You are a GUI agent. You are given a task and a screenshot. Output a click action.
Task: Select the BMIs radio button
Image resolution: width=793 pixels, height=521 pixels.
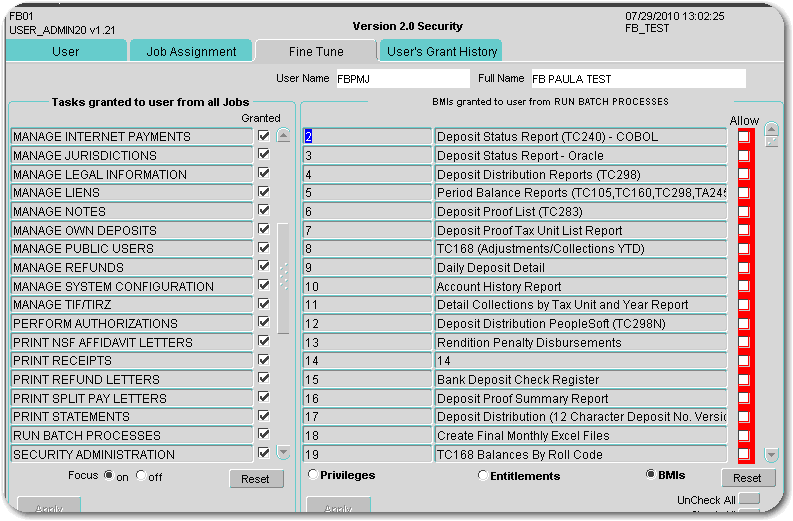coord(651,474)
